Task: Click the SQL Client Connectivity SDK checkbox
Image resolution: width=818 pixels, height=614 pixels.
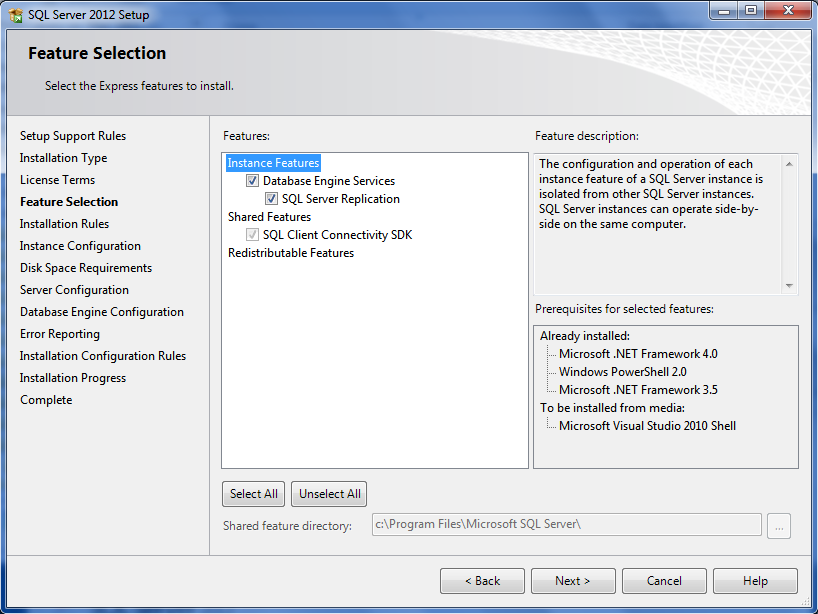Action: click(x=252, y=235)
